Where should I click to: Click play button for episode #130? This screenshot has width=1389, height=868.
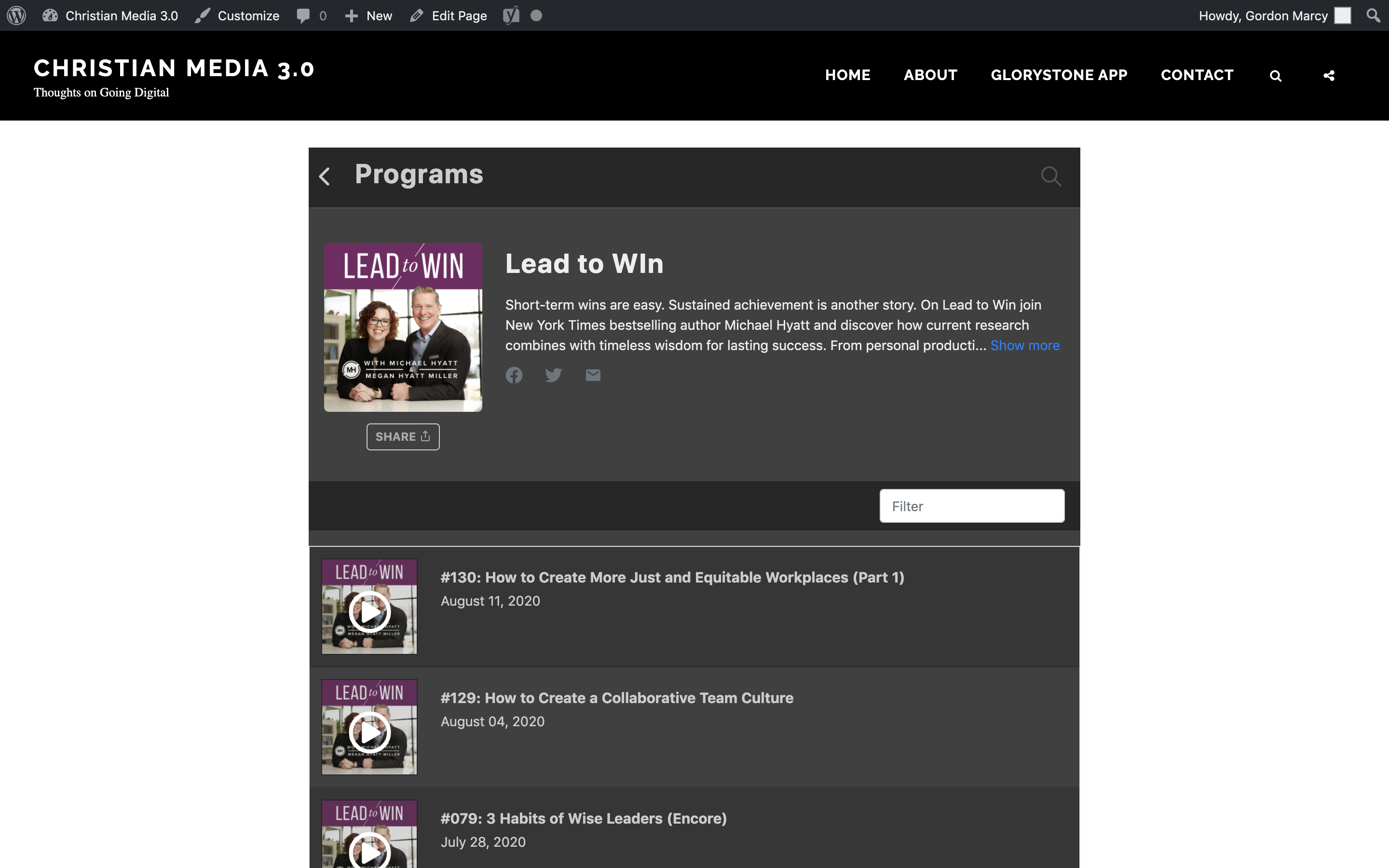[x=369, y=606]
